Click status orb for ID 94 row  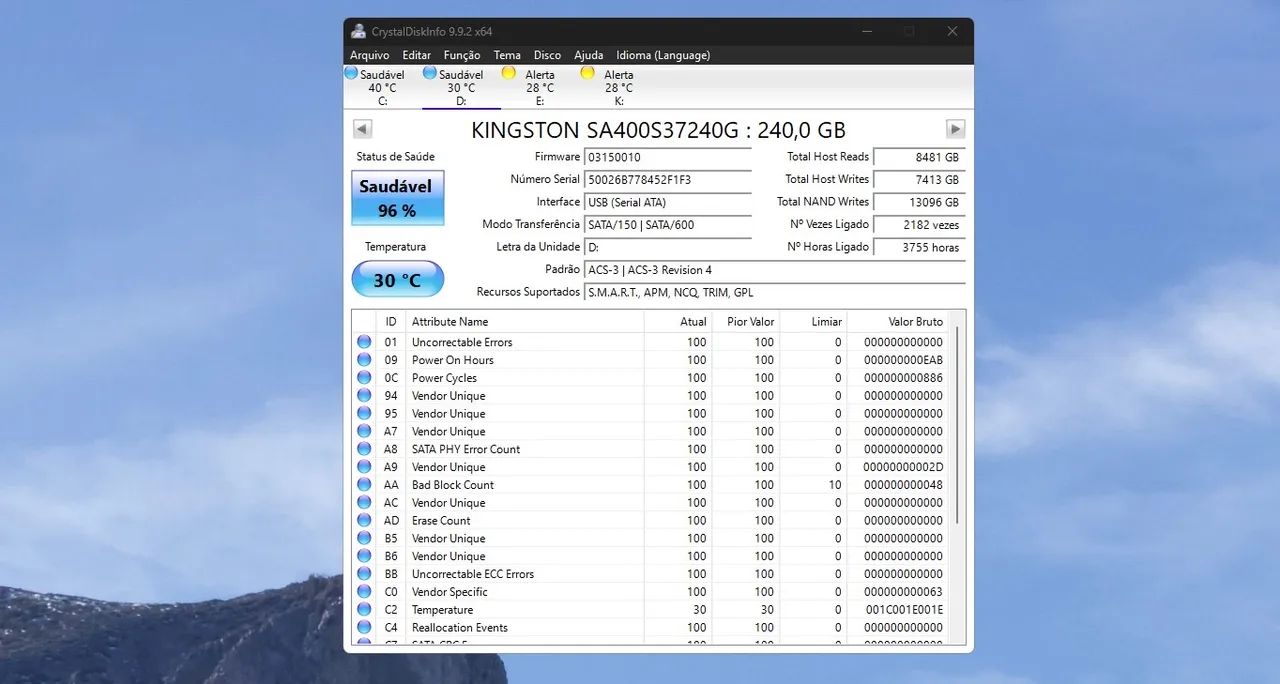click(364, 396)
